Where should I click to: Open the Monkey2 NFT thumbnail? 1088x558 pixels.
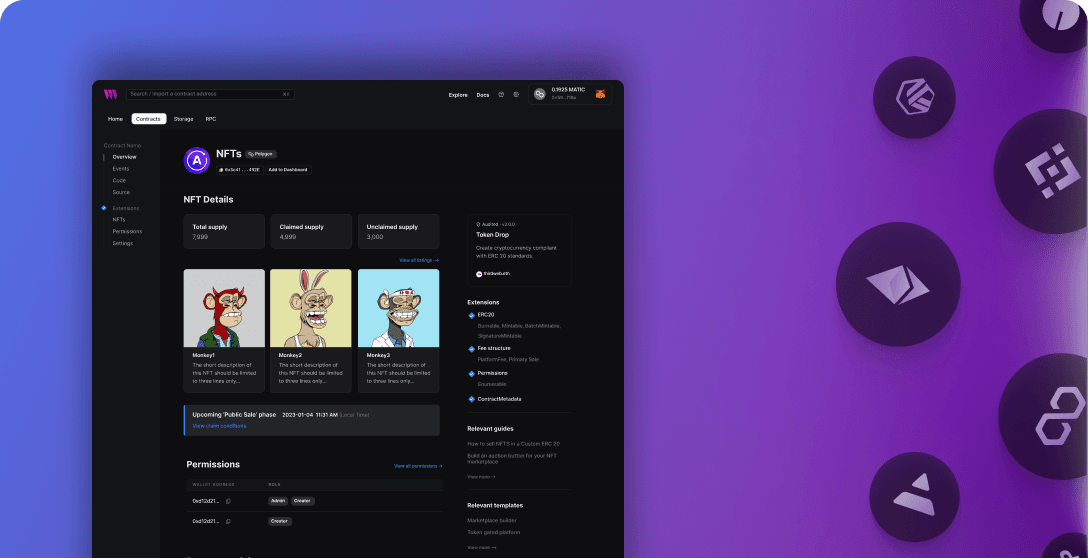(x=311, y=308)
